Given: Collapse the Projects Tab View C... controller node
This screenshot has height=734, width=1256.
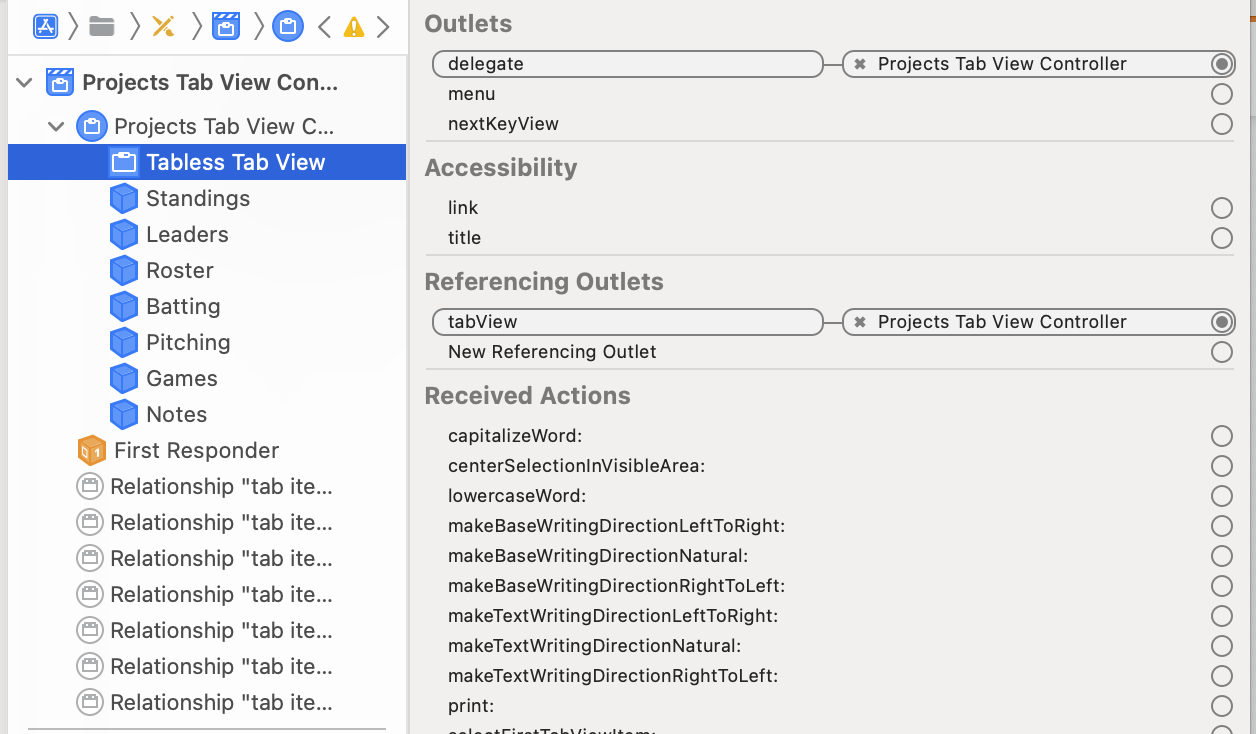Looking at the screenshot, I should pyautogui.click(x=56, y=126).
